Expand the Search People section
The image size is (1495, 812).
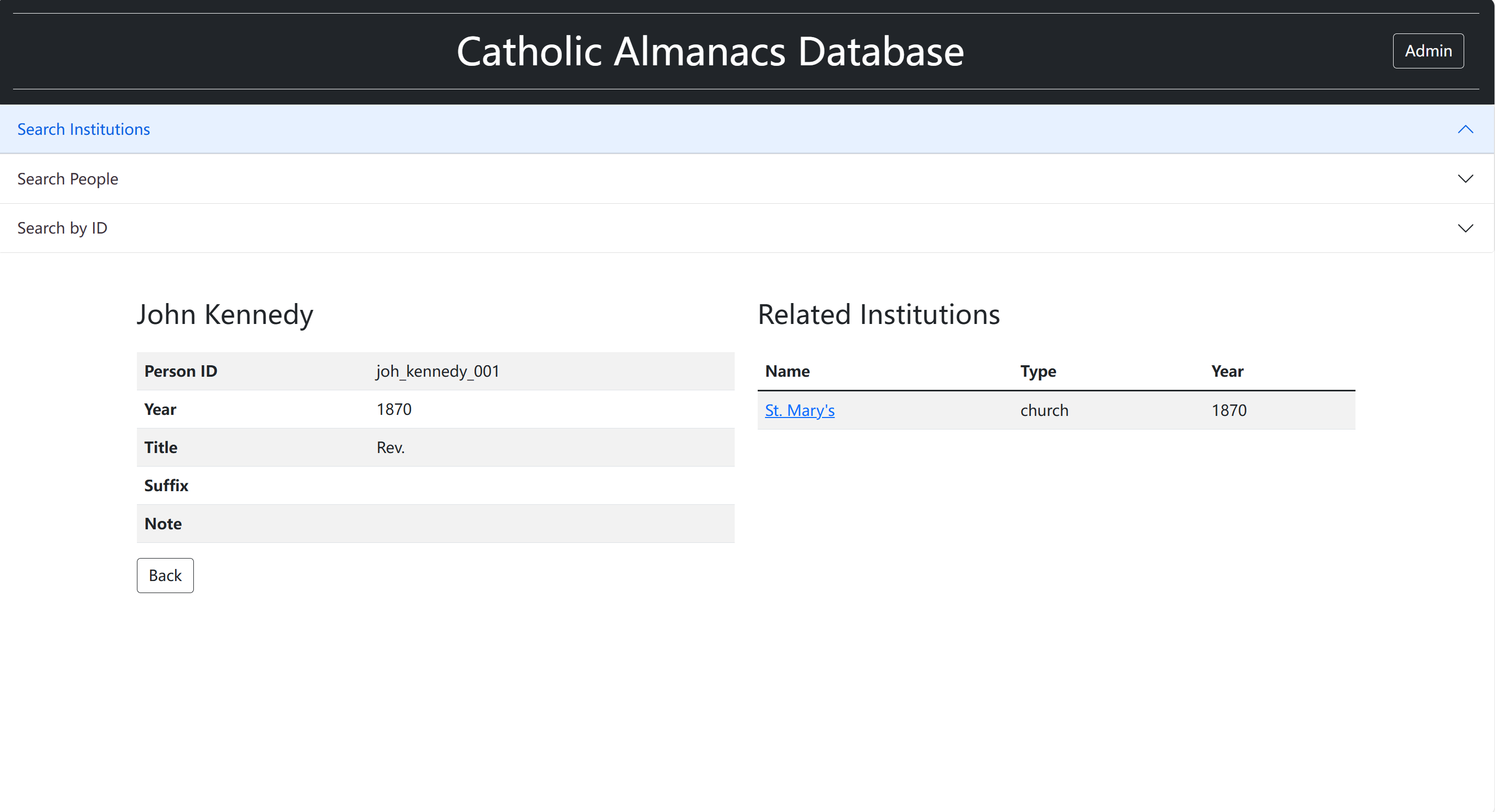pyautogui.click(x=747, y=179)
